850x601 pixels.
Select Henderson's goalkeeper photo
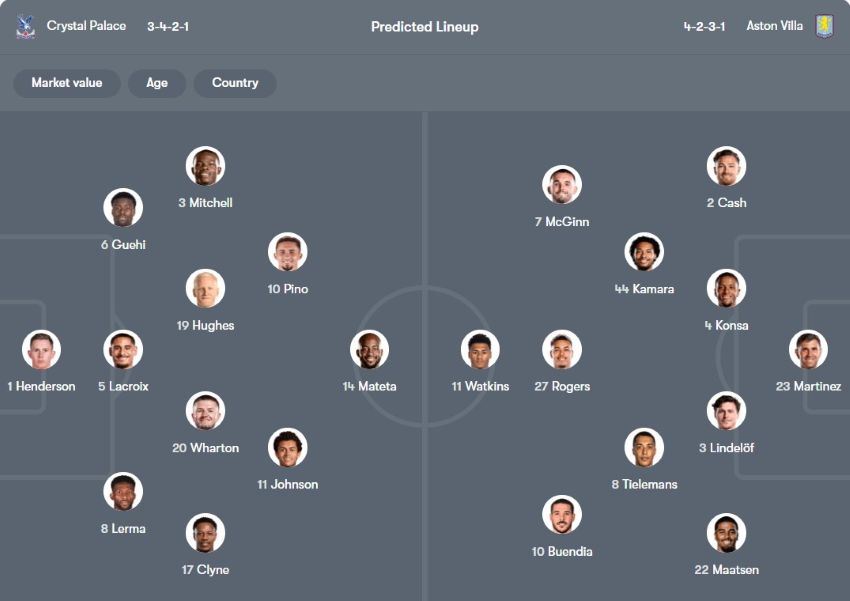41,350
